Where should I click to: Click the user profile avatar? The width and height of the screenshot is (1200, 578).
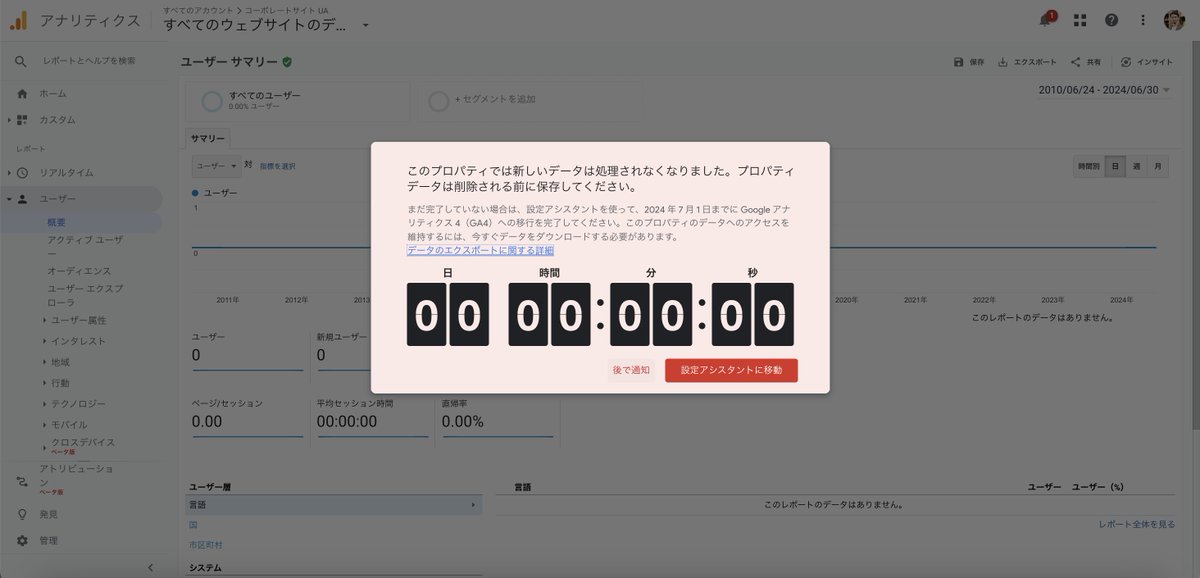(1174, 20)
